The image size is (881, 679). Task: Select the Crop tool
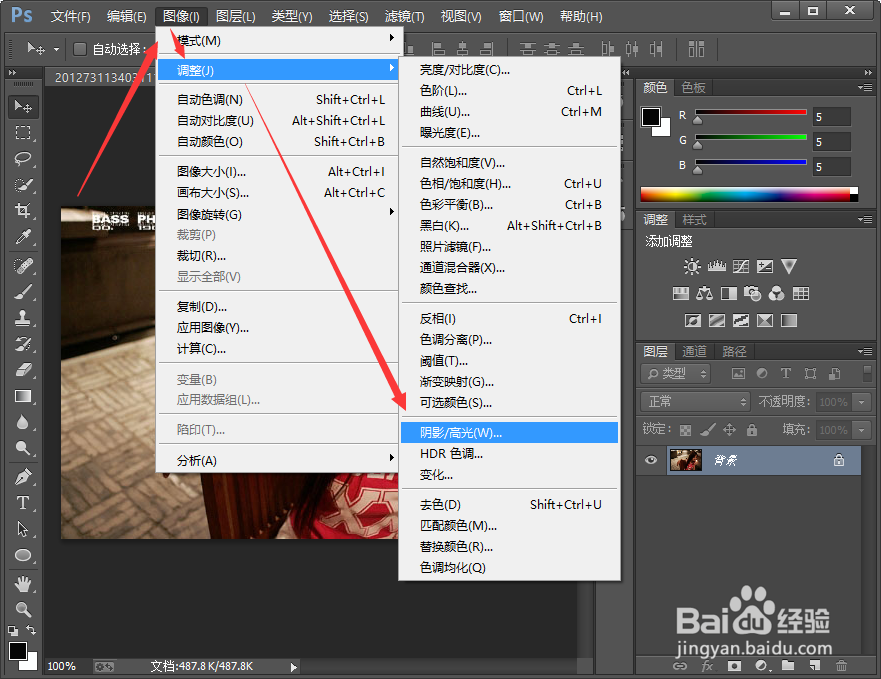pyautogui.click(x=24, y=211)
